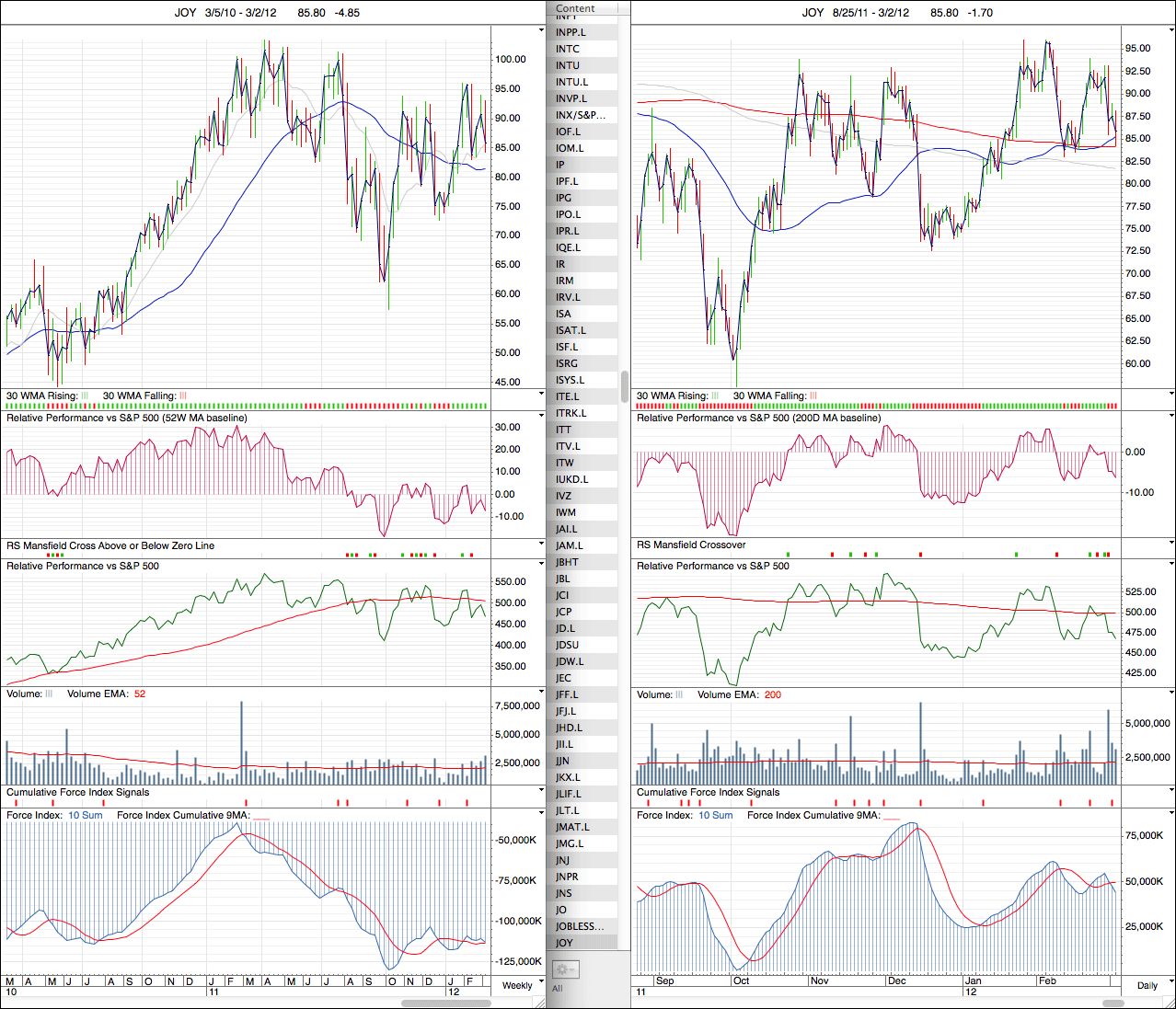Open weekly Relative Performance 52W panel menu arrow
The image size is (1176, 1009).
click(541, 417)
